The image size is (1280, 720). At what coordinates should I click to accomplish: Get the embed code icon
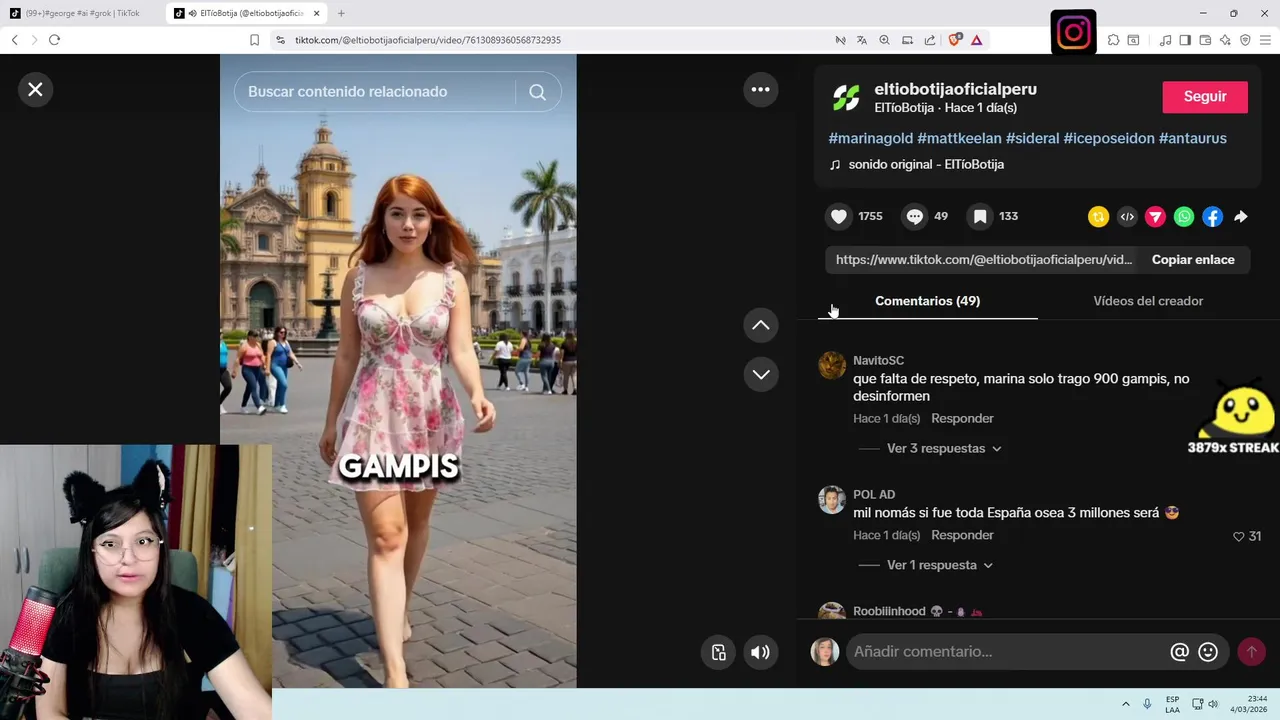(1127, 217)
